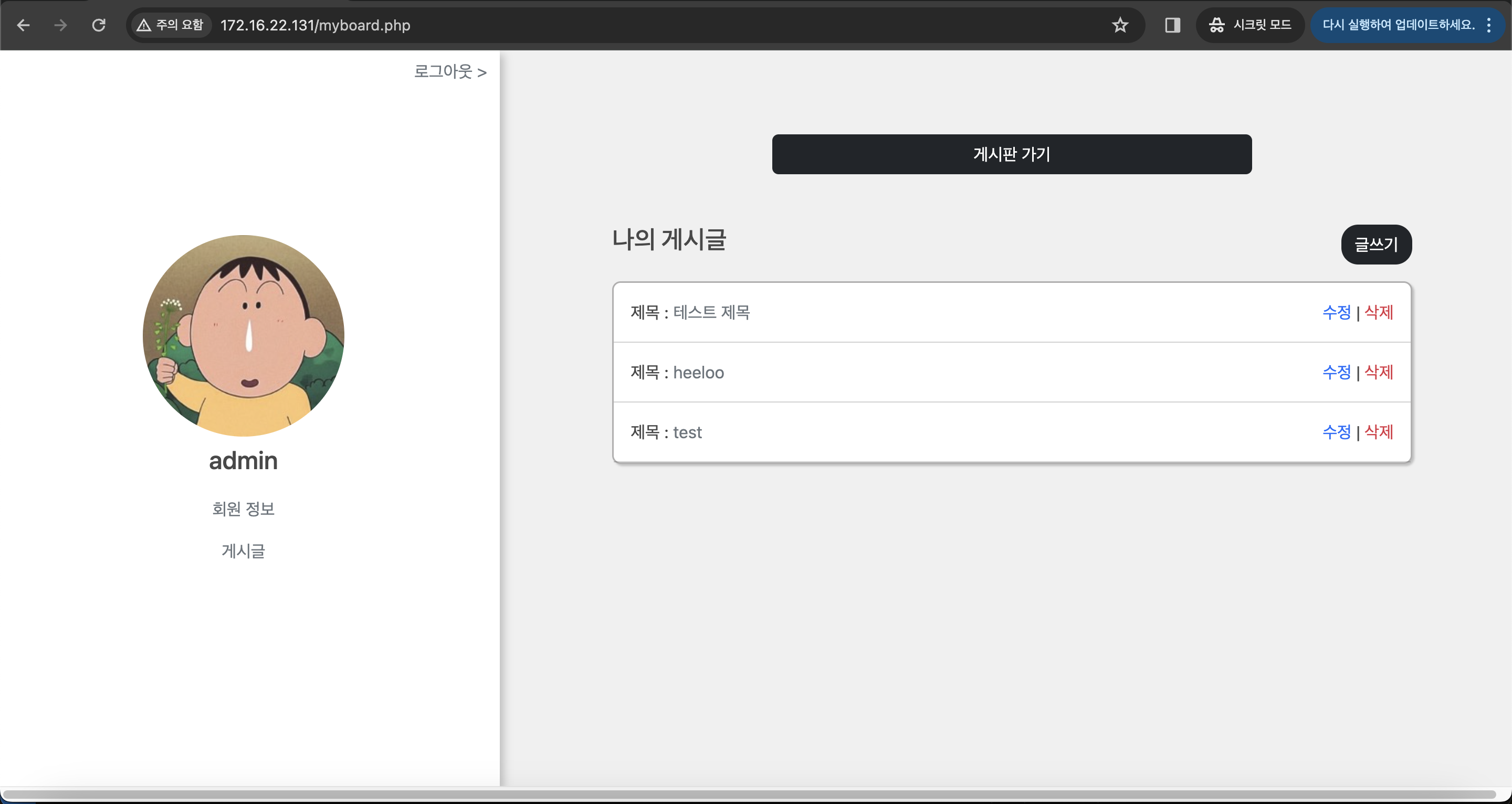Delete the heeloo post via 삭제

point(1379,372)
